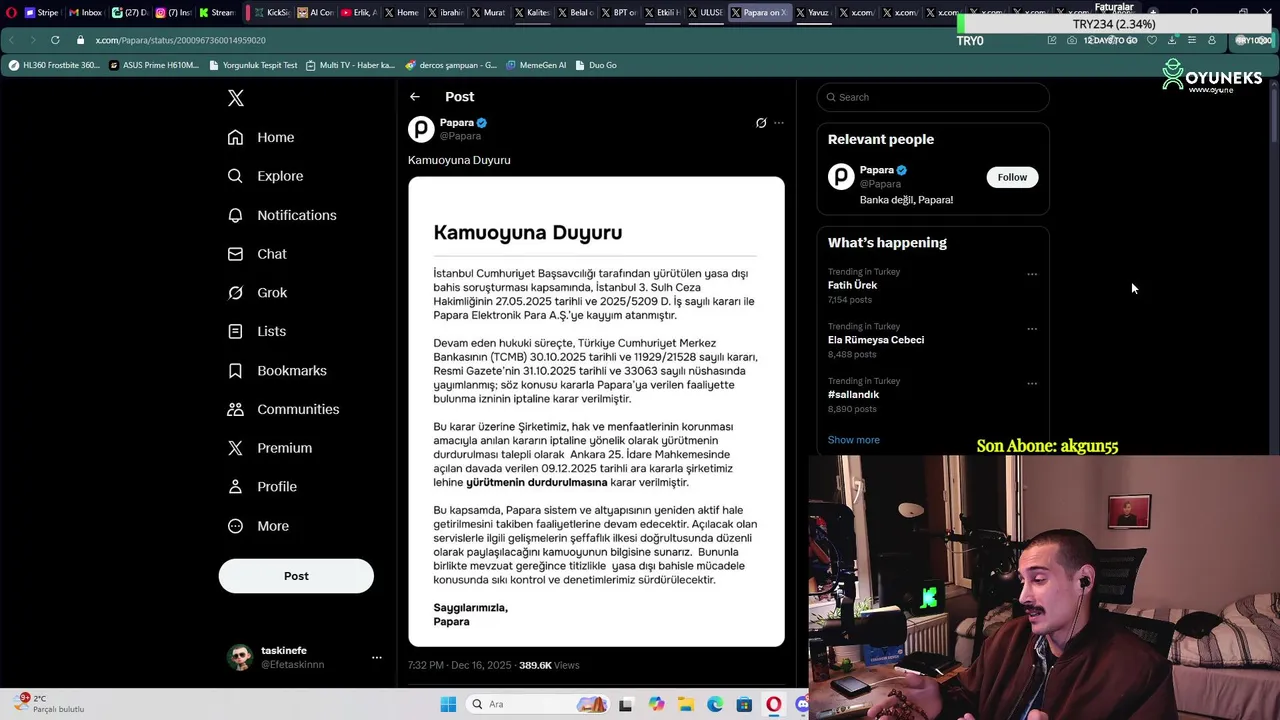Click the Grok explain icon on the post
1280x720 pixels.
[x=761, y=123]
